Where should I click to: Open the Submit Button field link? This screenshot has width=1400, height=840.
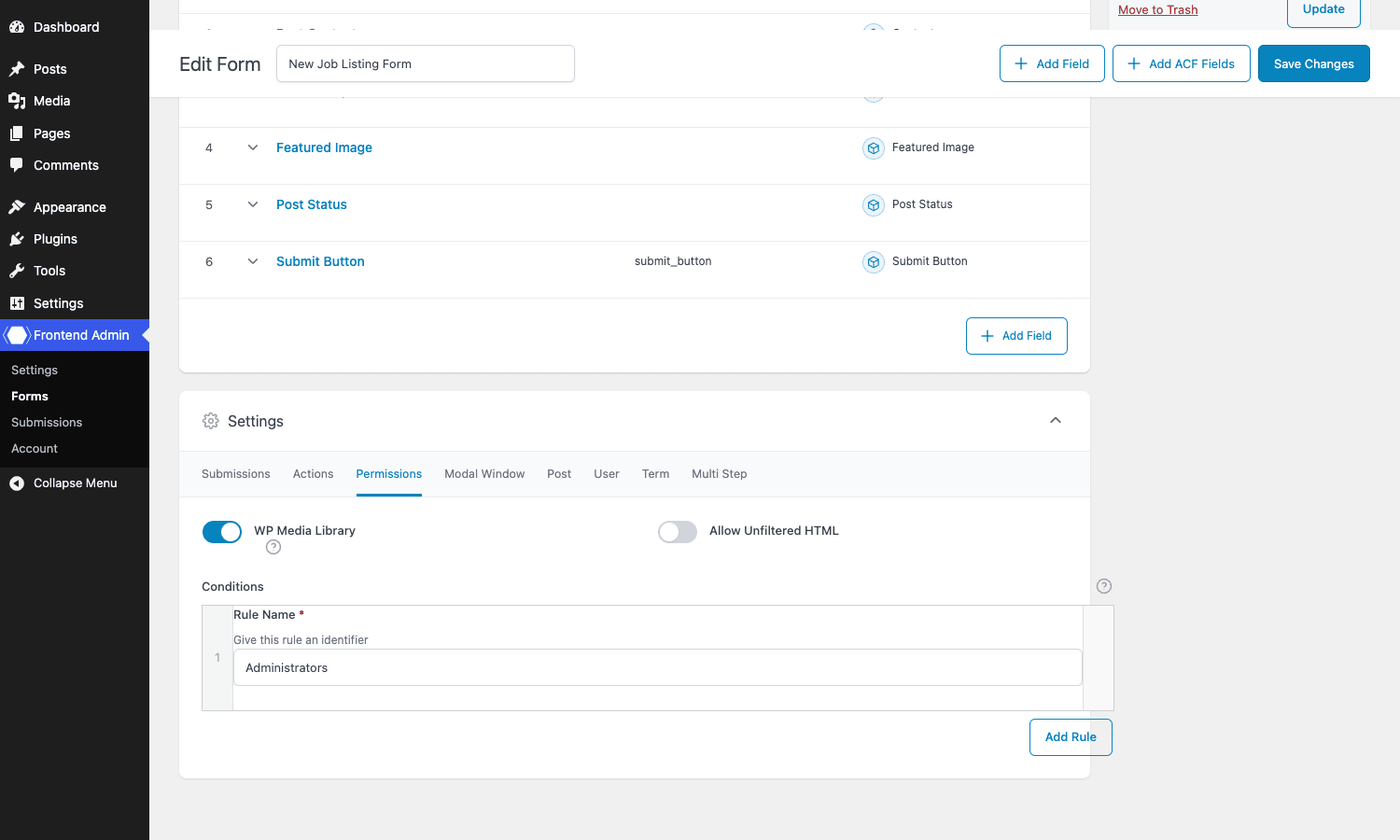click(320, 261)
